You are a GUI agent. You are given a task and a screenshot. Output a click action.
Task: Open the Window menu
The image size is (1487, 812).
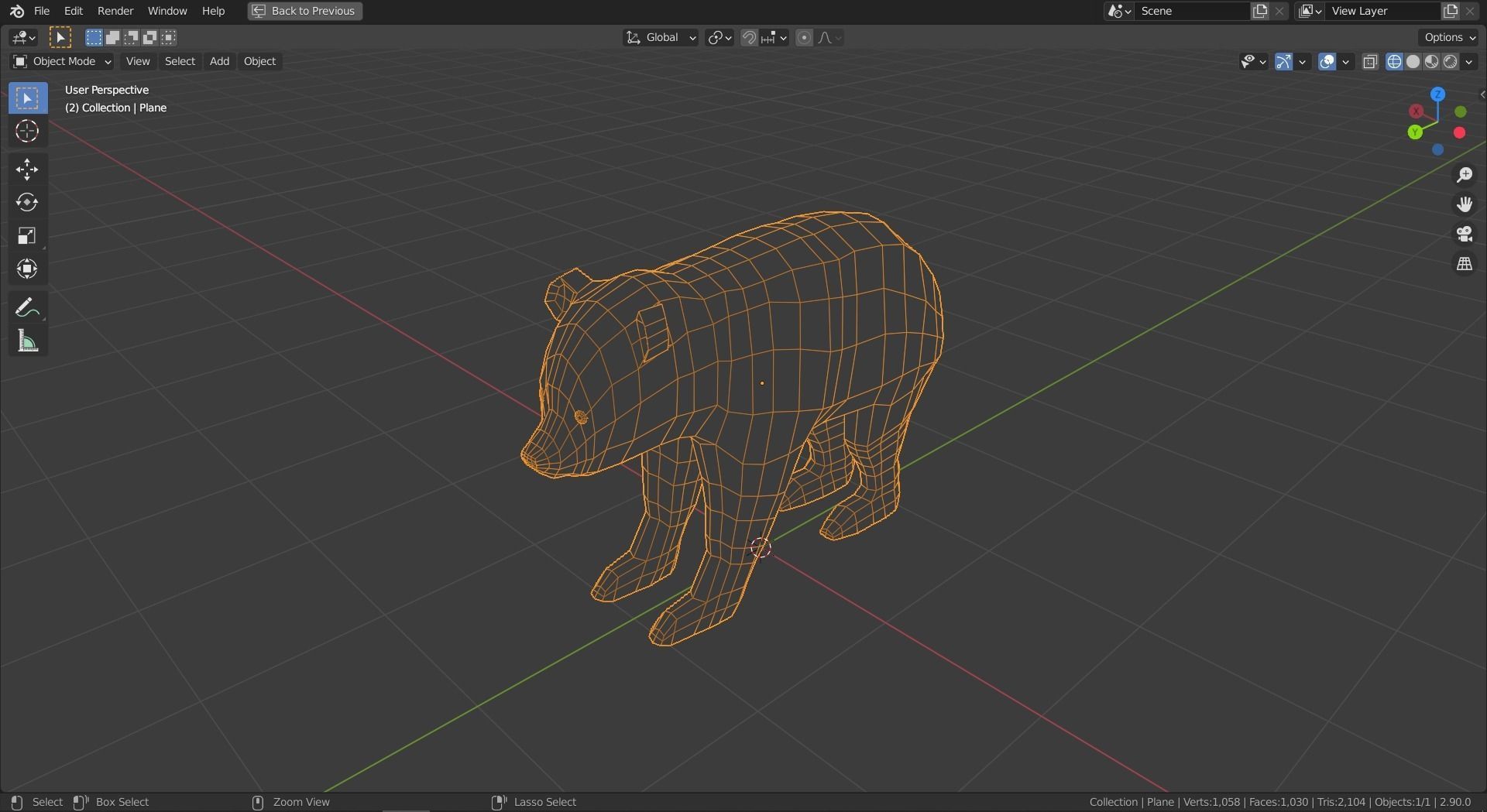(x=167, y=11)
